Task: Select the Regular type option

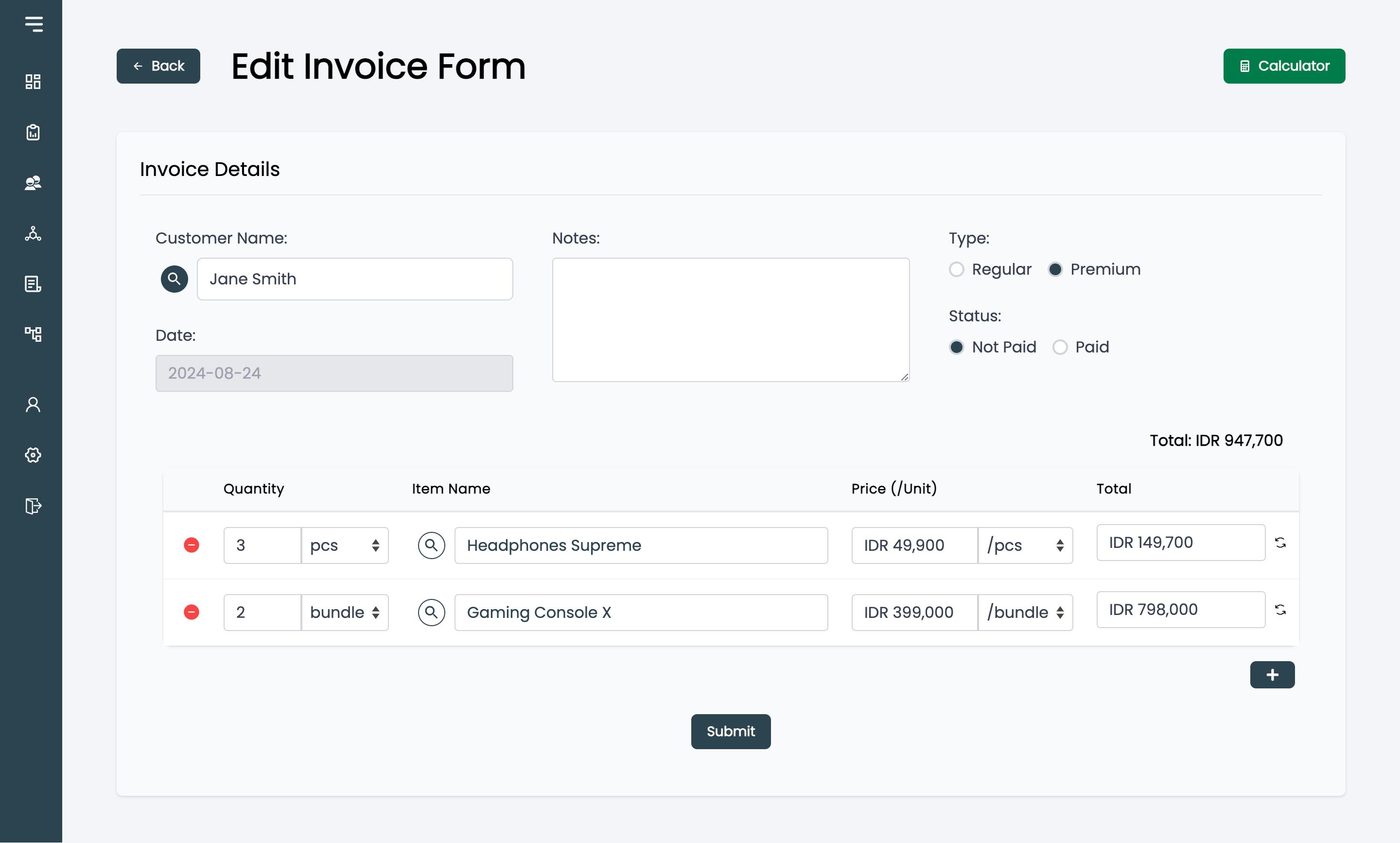Action: tap(957, 269)
